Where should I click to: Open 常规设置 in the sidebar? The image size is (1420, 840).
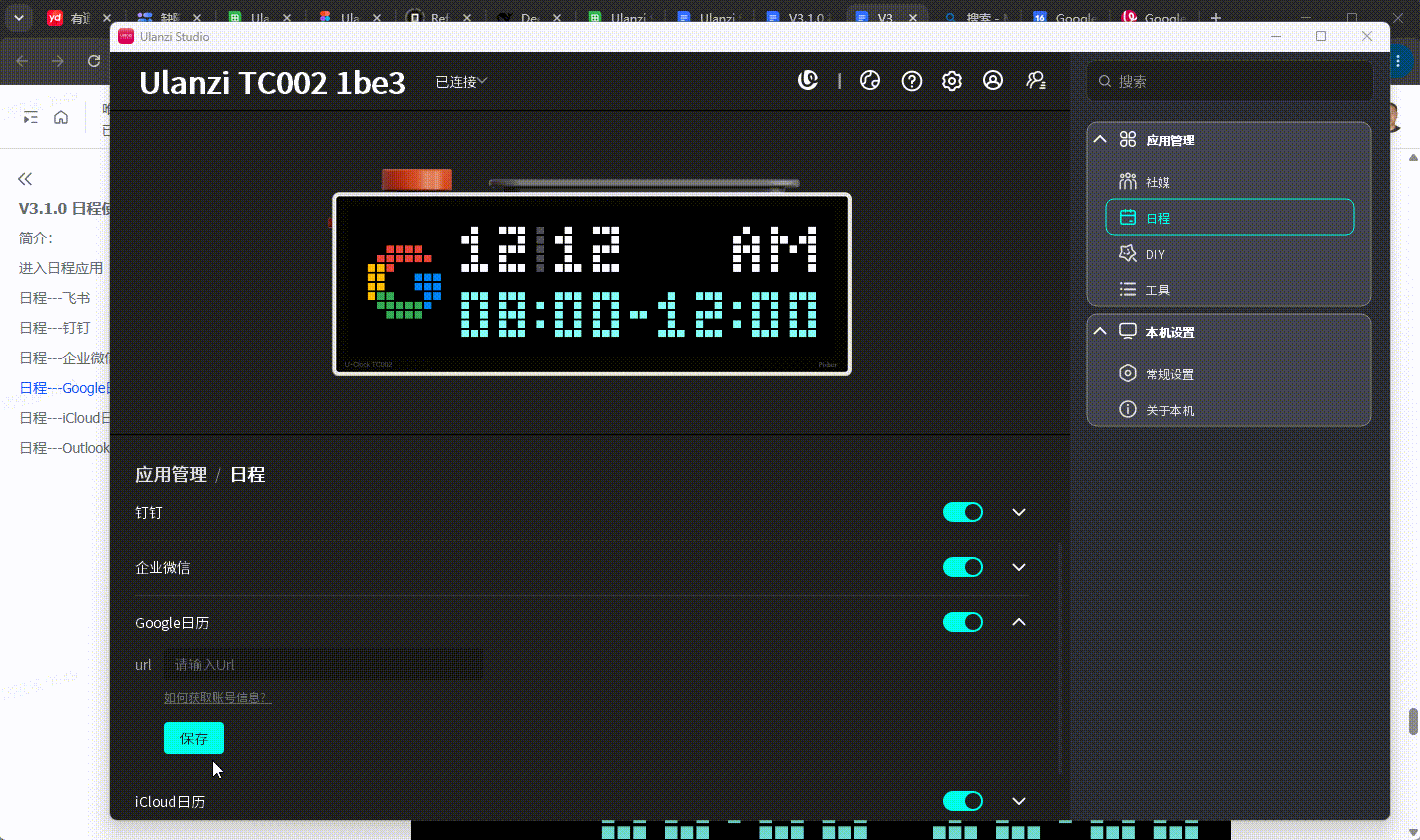[1229, 374]
